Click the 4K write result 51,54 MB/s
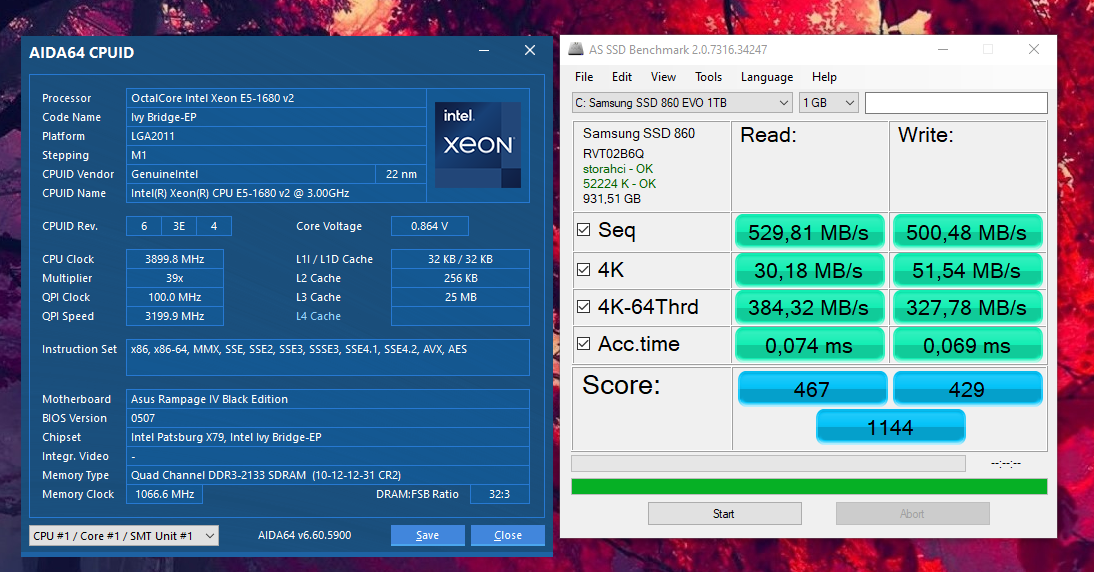The width and height of the screenshot is (1094, 572). click(967, 271)
